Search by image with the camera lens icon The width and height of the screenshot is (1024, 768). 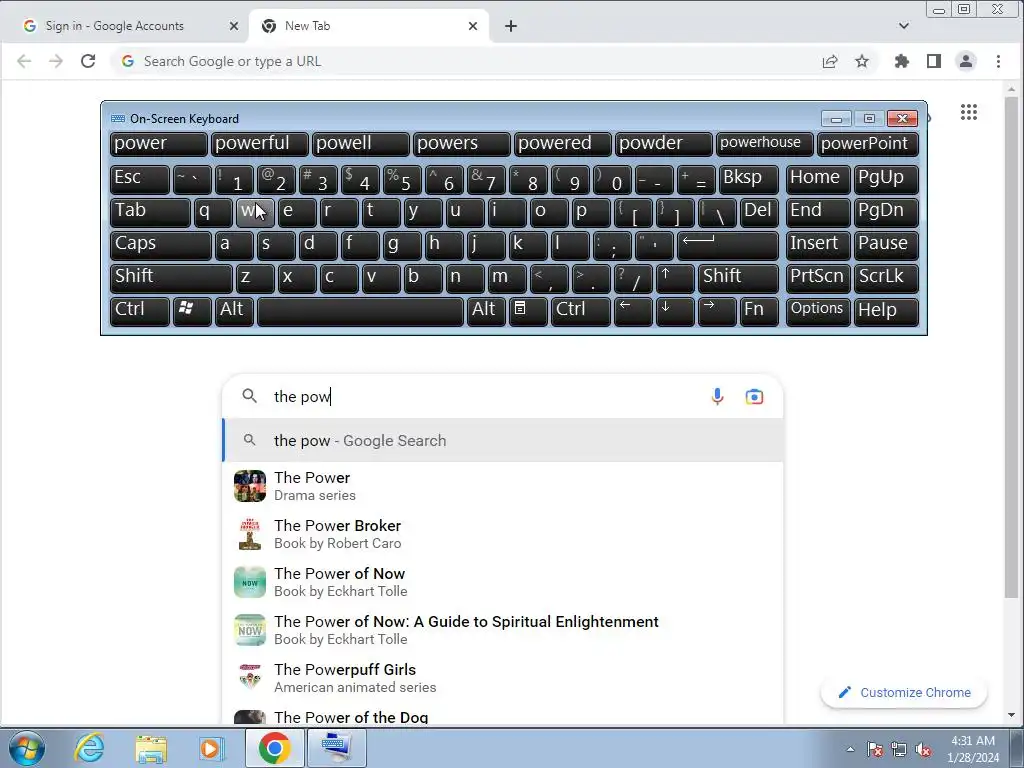pos(754,396)
